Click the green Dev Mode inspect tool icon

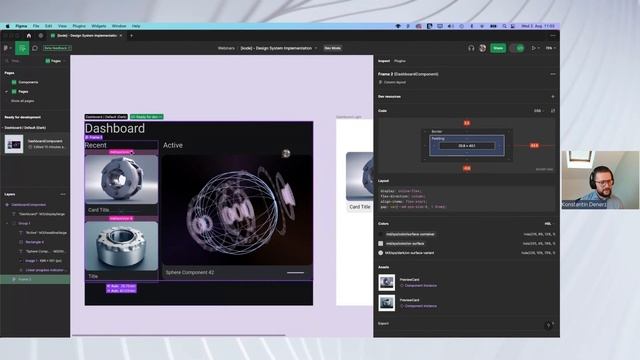22,48
